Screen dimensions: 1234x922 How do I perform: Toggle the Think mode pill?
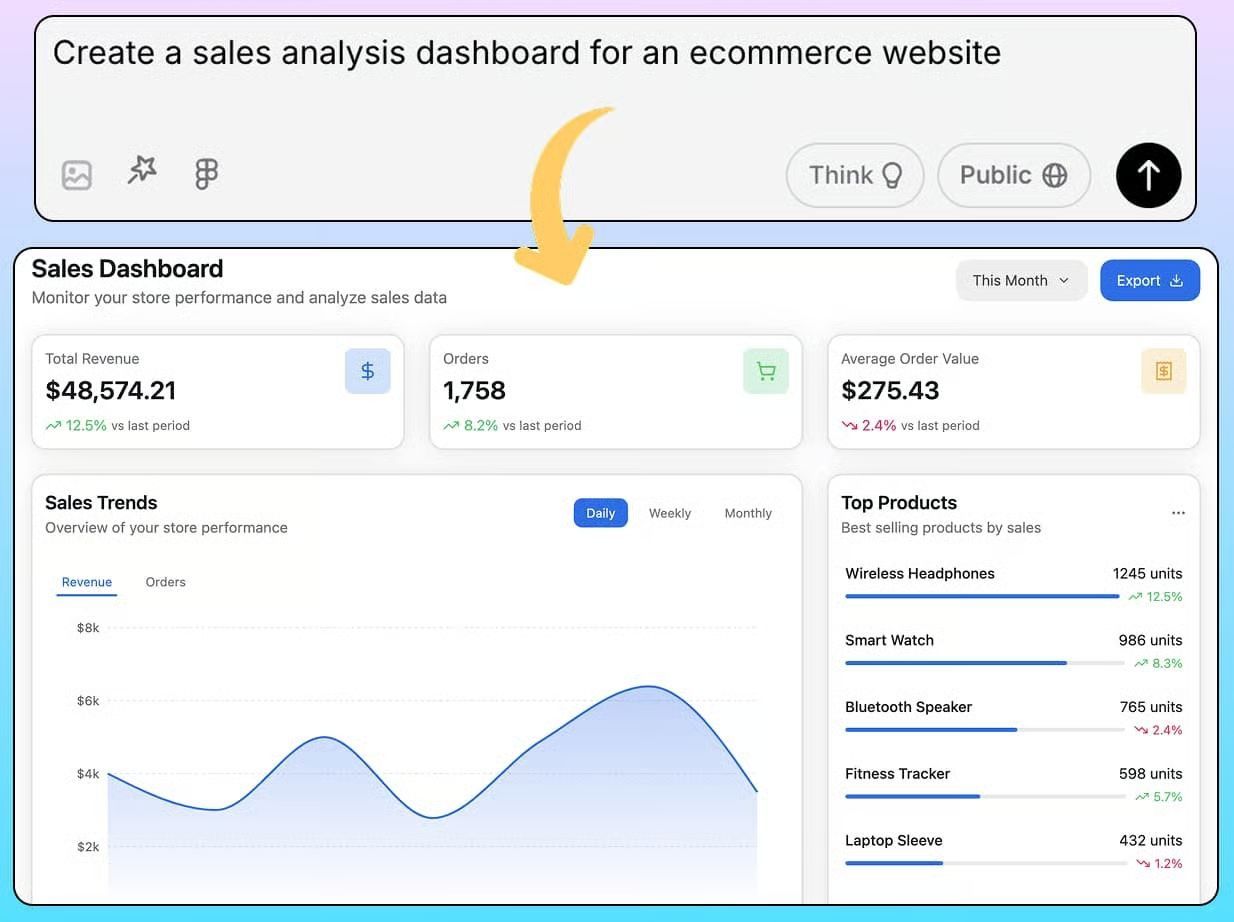click(x=855, y=175)
